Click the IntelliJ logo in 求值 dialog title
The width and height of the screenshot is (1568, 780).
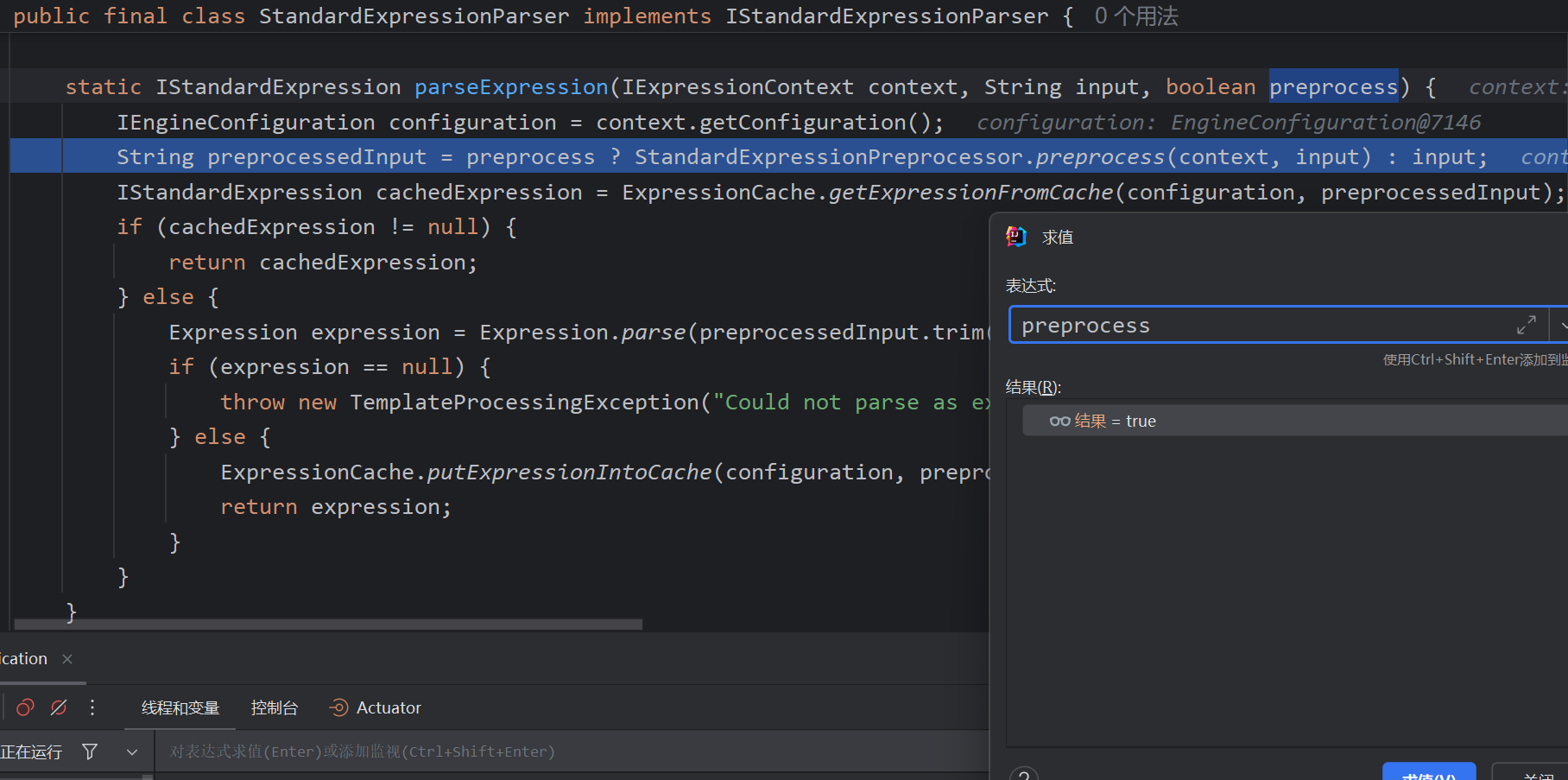coord(1016,237)
